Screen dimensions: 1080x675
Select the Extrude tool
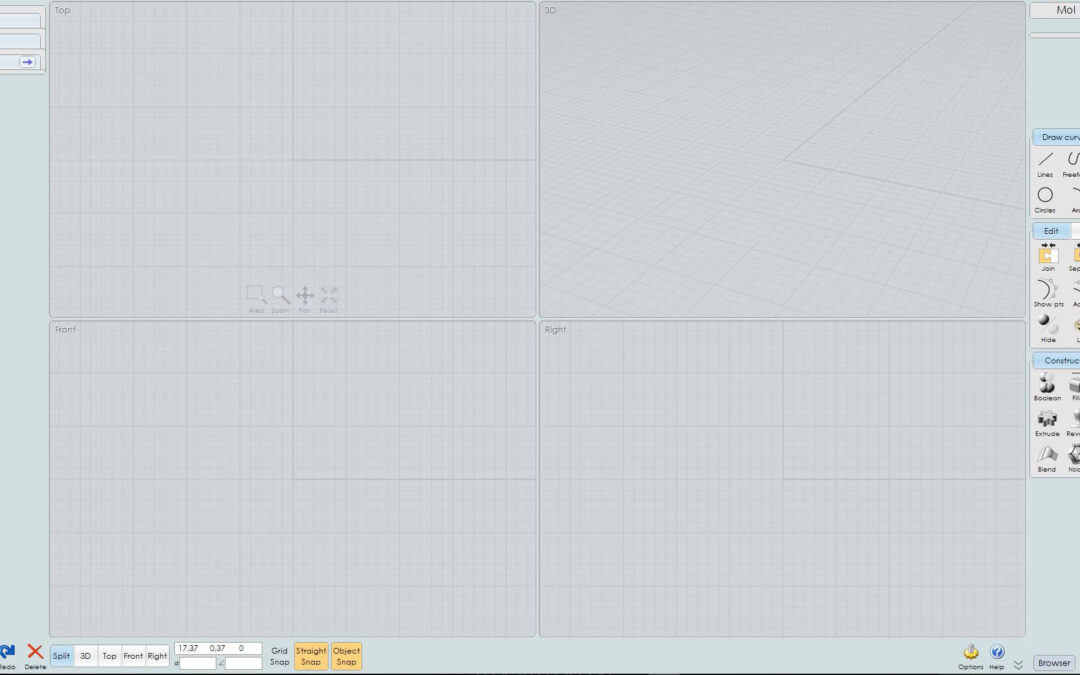pos(1047,421)
